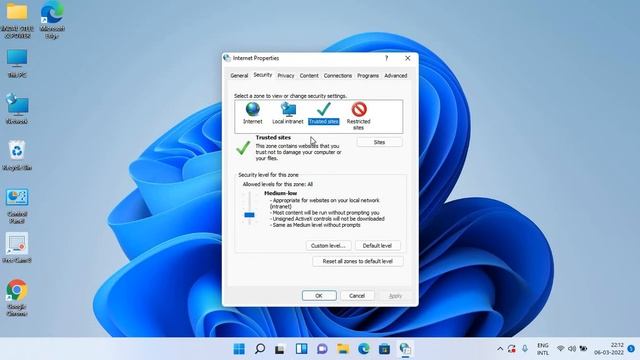Viewport: 640px width, 360px height.
Task: Open the notification badge in the tray
Action: tap(631, 349)
